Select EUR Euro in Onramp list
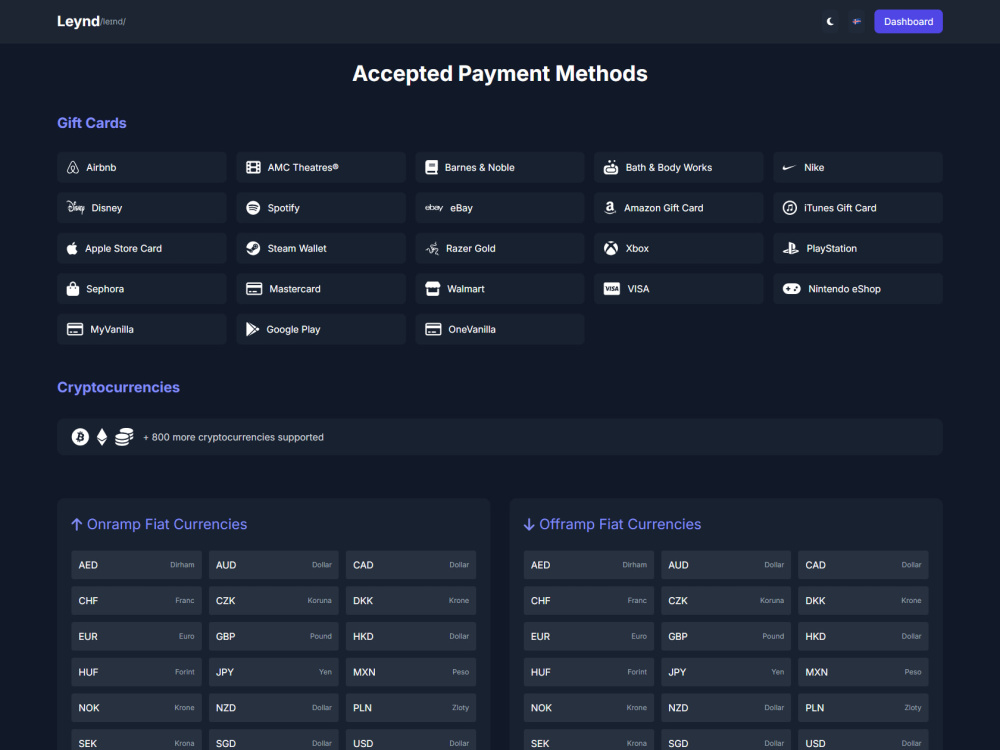This screenshot has height=750, width=1000. [x=136, y=636]
